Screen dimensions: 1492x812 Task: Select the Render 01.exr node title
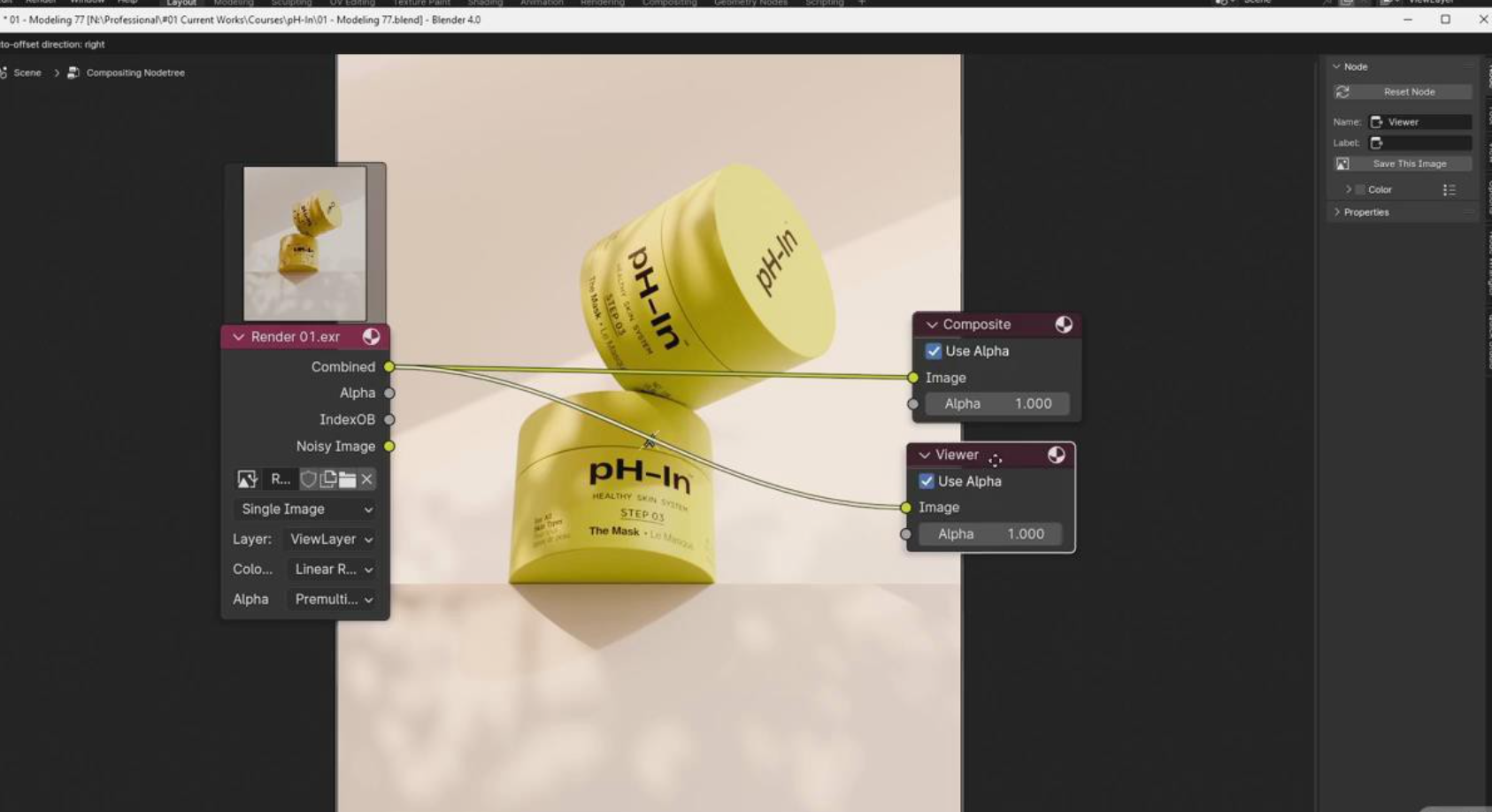coord(296,337)
